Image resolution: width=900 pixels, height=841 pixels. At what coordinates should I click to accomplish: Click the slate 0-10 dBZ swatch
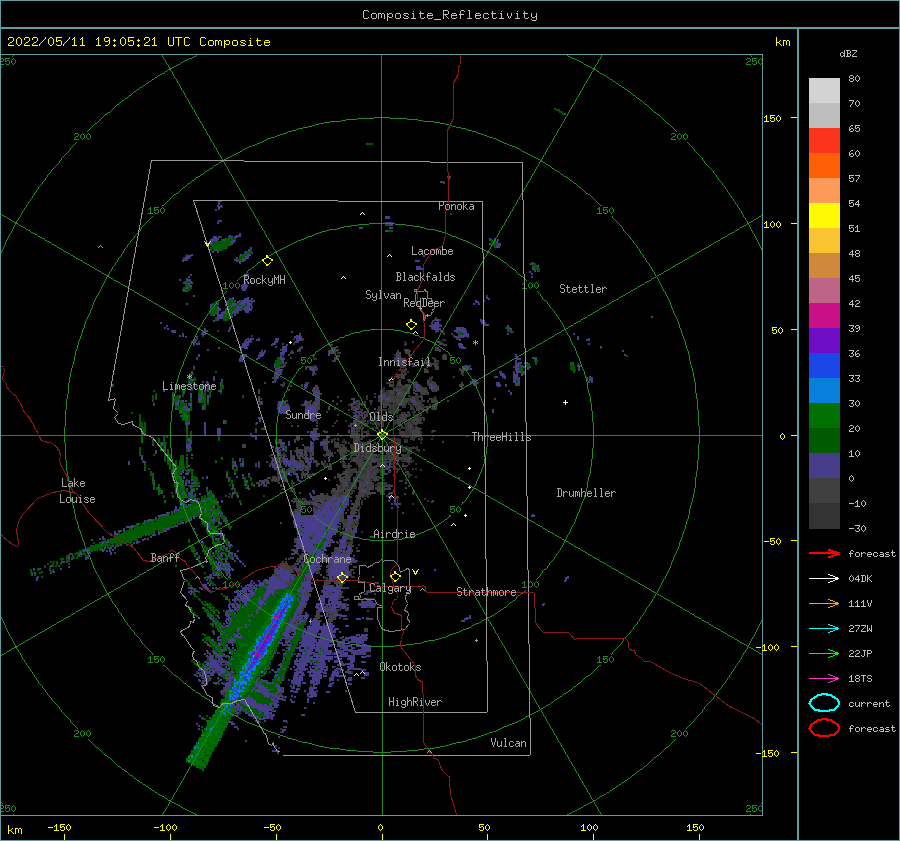(x=824, y=466)
